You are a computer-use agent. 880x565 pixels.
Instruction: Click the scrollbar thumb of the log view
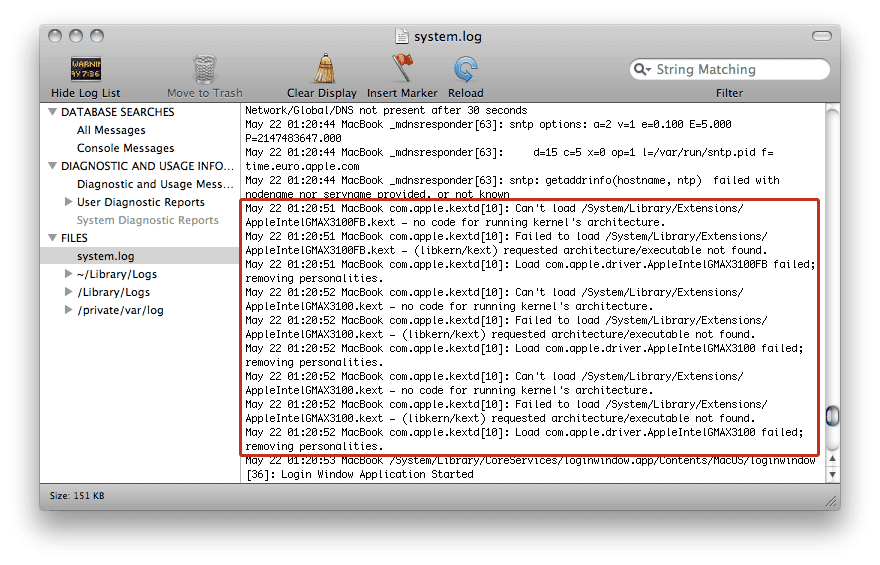(x=833, y=416)
